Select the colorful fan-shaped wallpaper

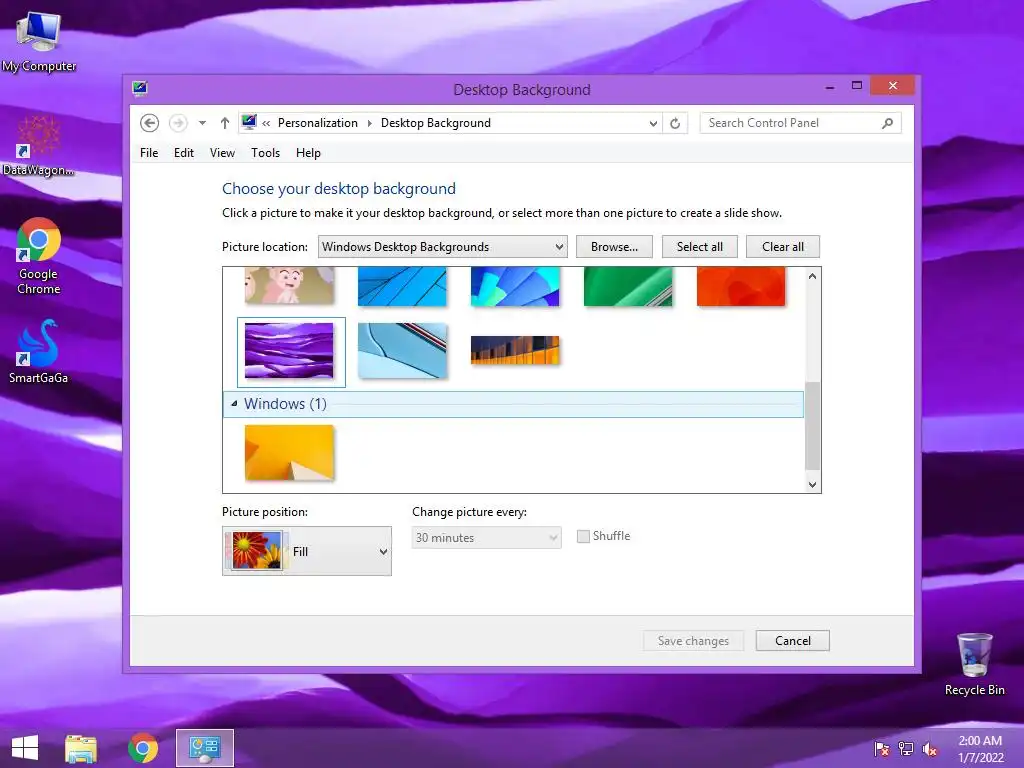coord(515,286)
